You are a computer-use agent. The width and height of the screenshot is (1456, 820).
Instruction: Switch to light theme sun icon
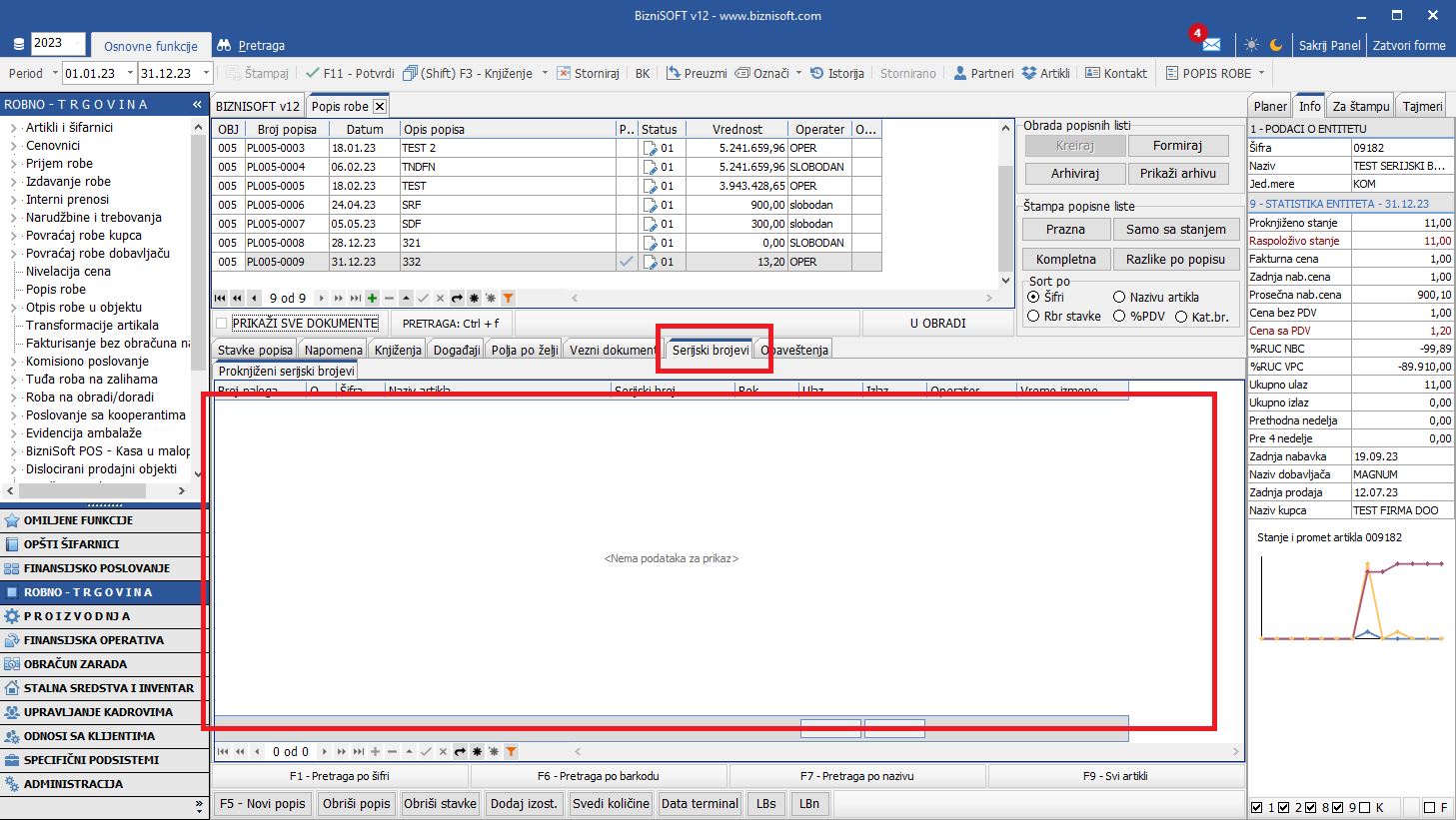(1251, 45)
